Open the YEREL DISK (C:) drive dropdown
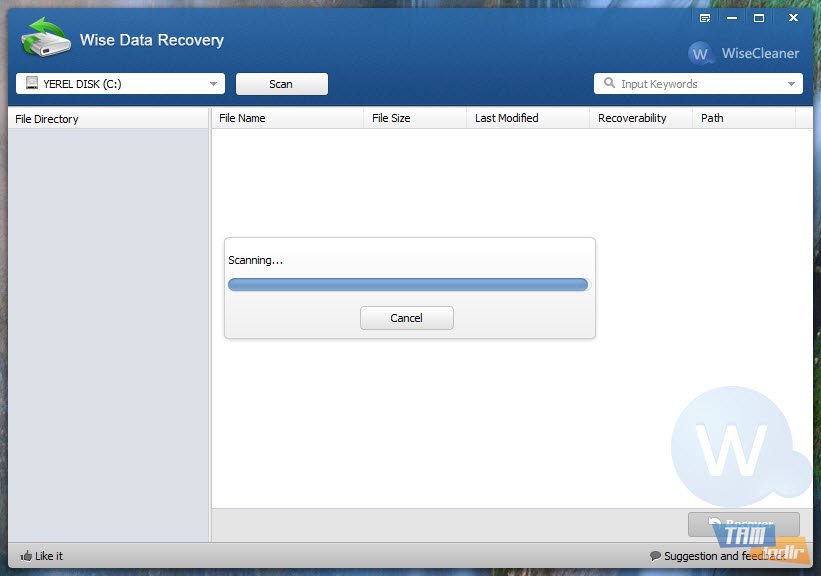The image size is (821, 576). (213, 84)
